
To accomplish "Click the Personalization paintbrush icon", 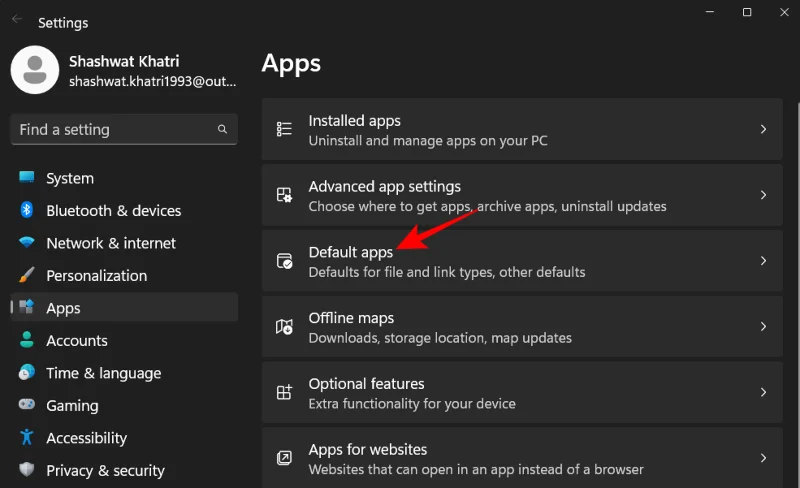I will point(27,275).
